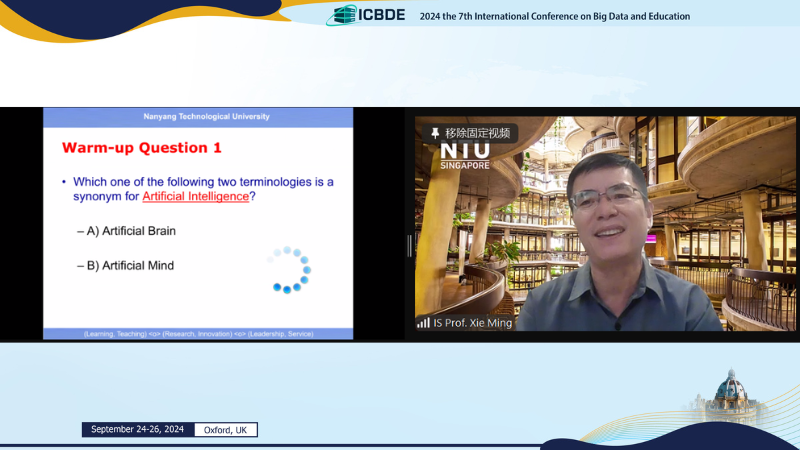Viewport: 800px width, 450px height.
Task: Click the pin icon on the video
Action: click(x=435, y=133)
